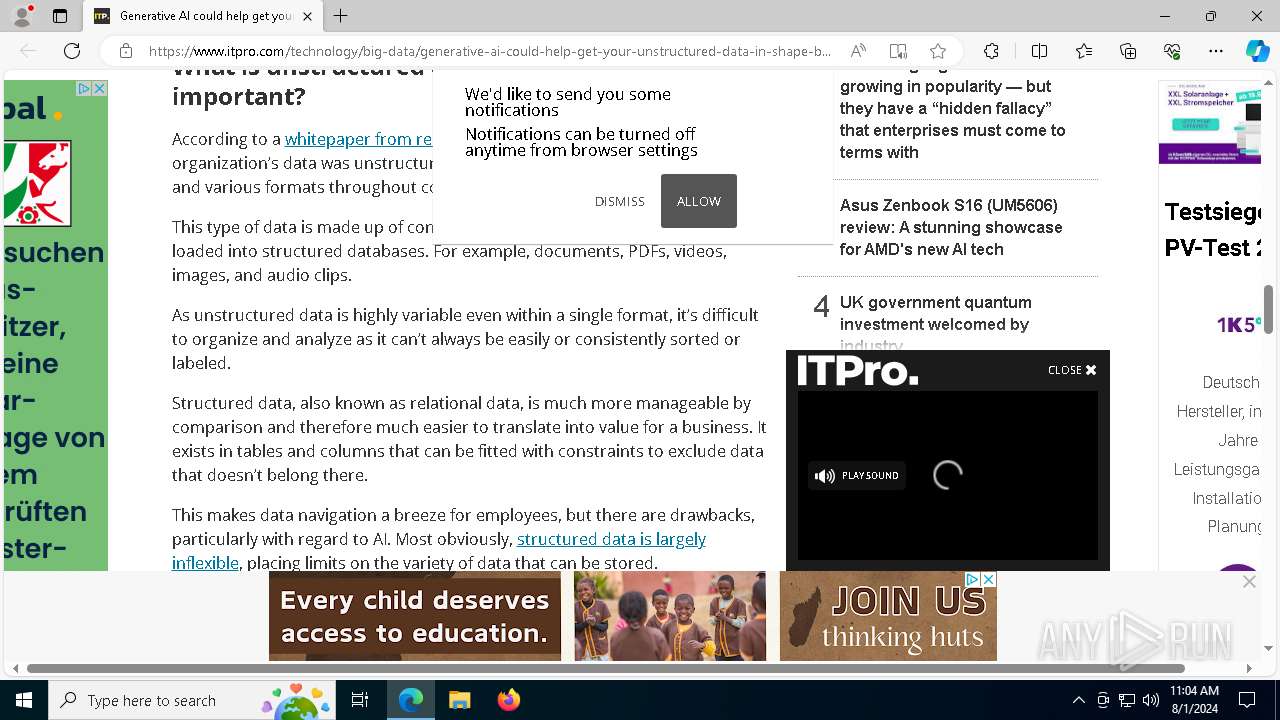Click the horizontal page scrollbar
The width and height of the screenshot is (1280, 720).
[606, 668]
